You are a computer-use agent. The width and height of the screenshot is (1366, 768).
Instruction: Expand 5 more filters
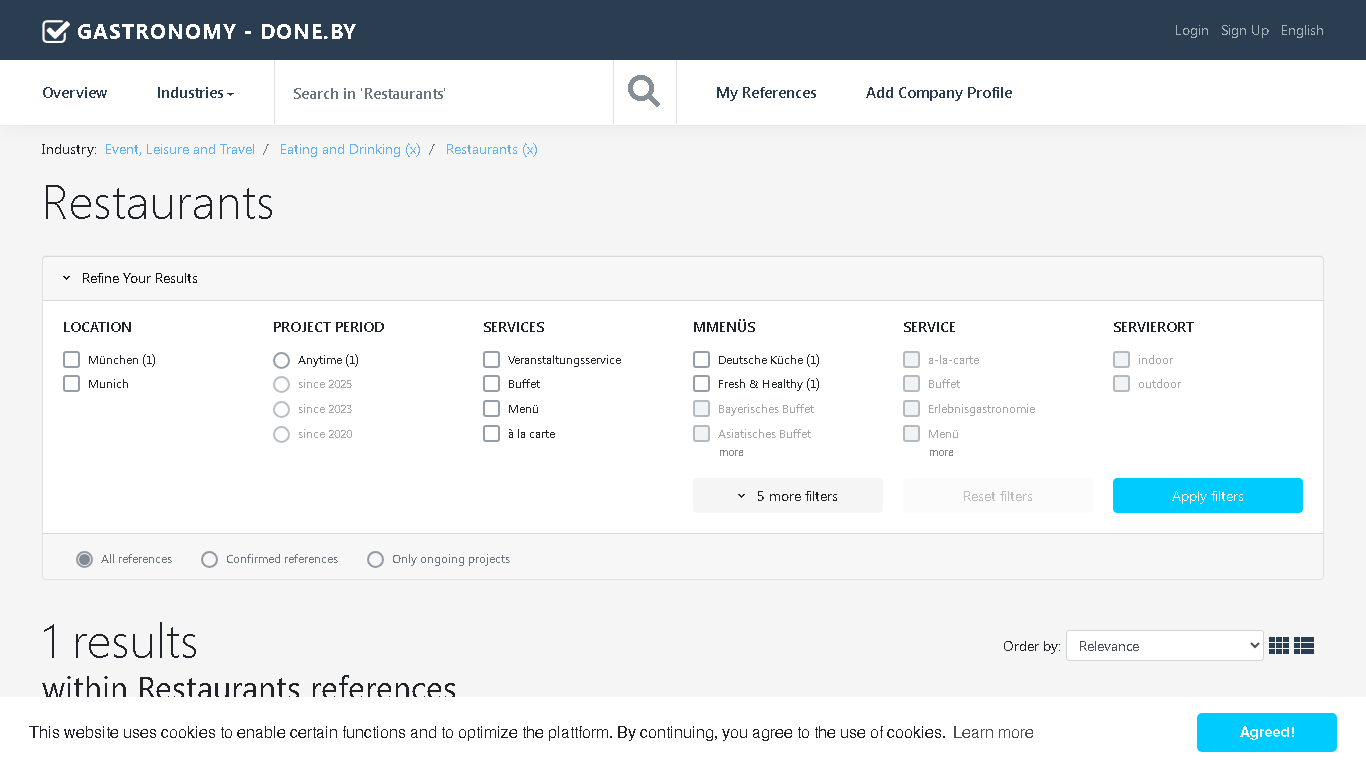coord(788,496)
